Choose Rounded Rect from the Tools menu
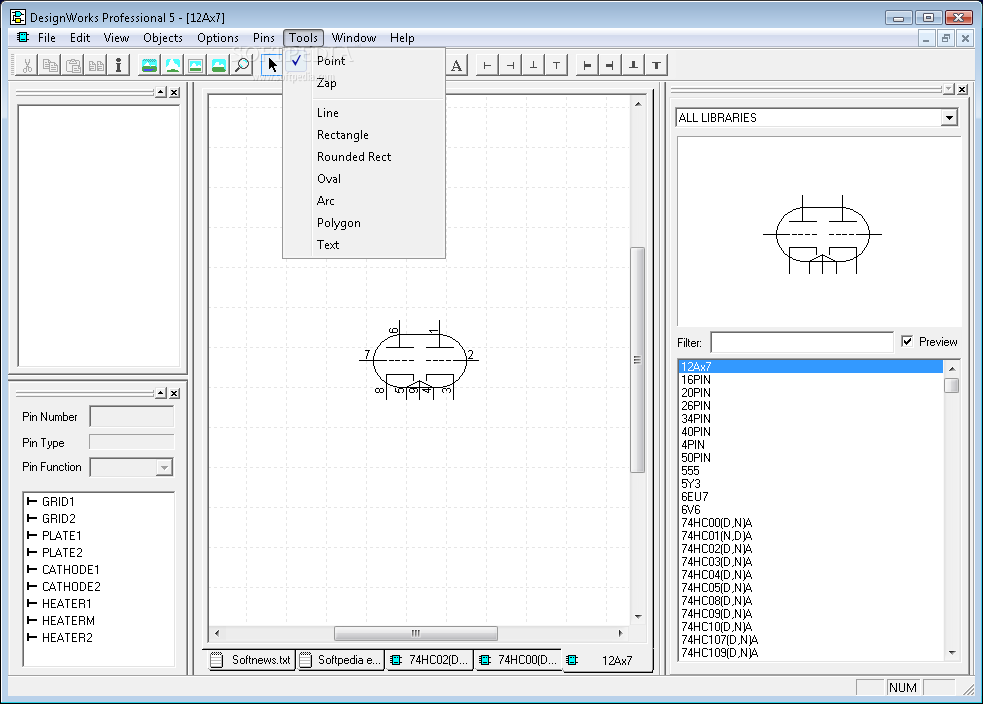983x704 pixels. tap(364, 157)
